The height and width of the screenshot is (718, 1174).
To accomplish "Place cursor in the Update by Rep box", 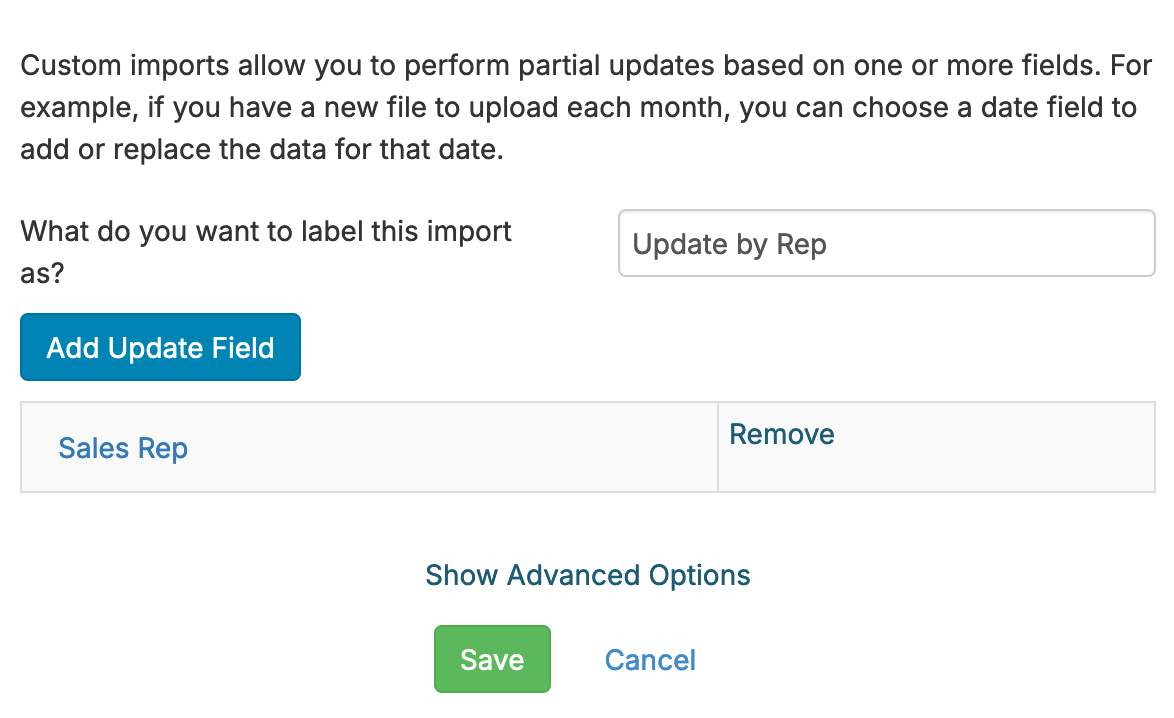I will point(886,243).
